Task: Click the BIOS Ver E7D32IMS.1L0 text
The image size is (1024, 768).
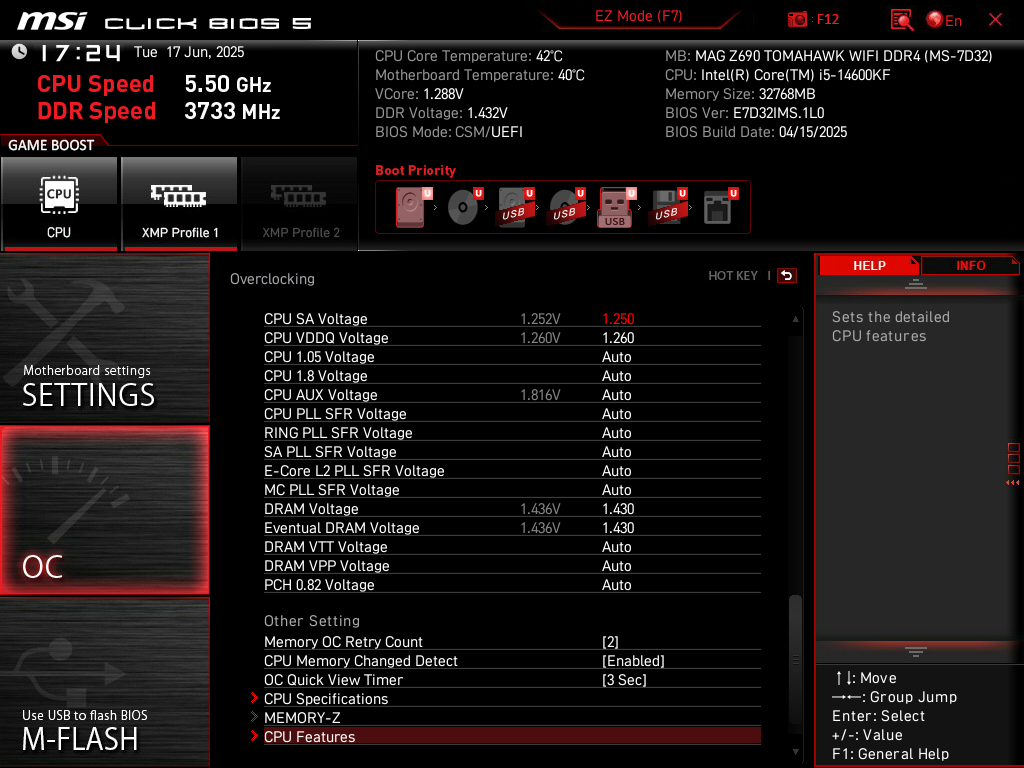Action: 744,113
